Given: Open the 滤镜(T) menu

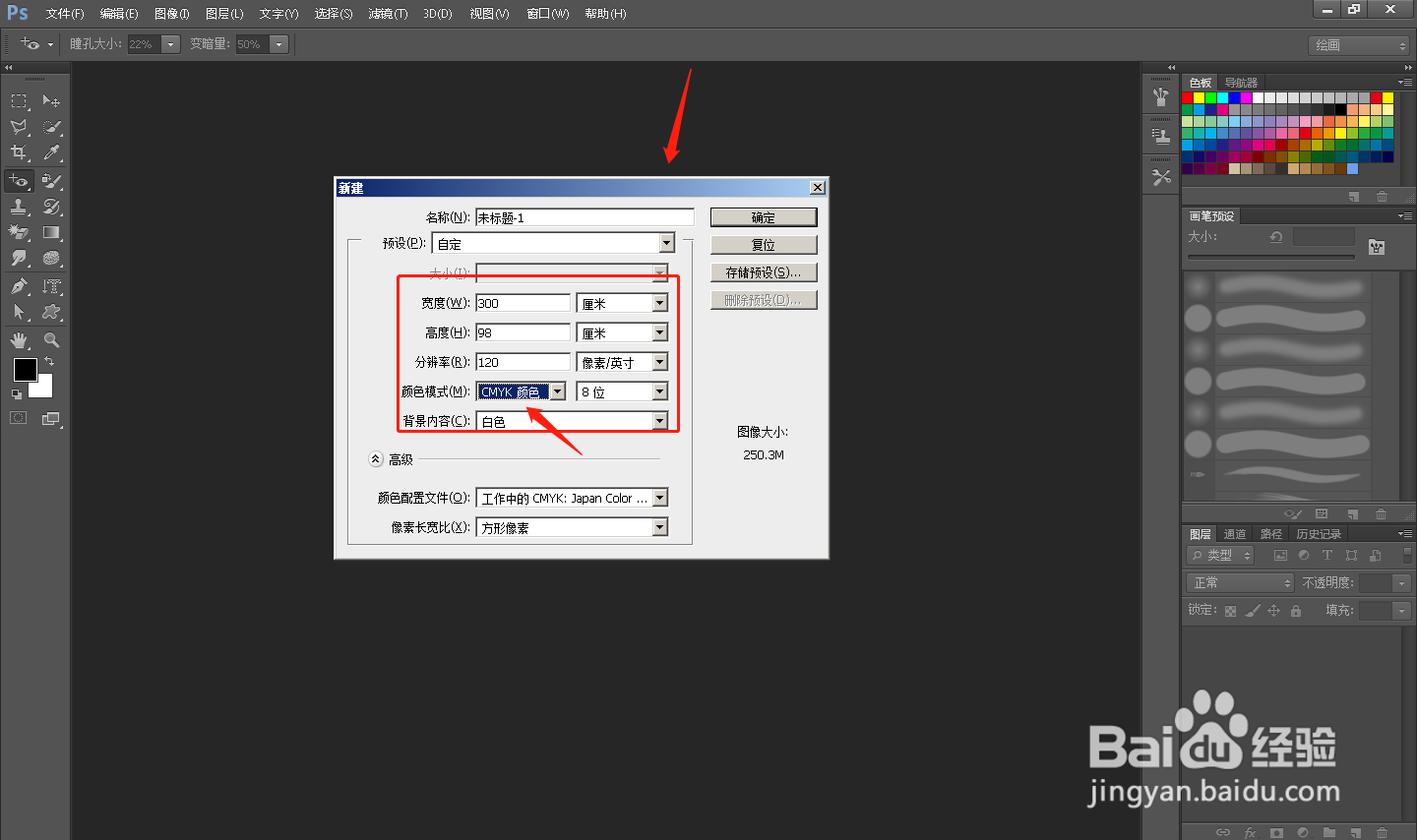Looking at the screenshot, I should [x=388, y=14].
